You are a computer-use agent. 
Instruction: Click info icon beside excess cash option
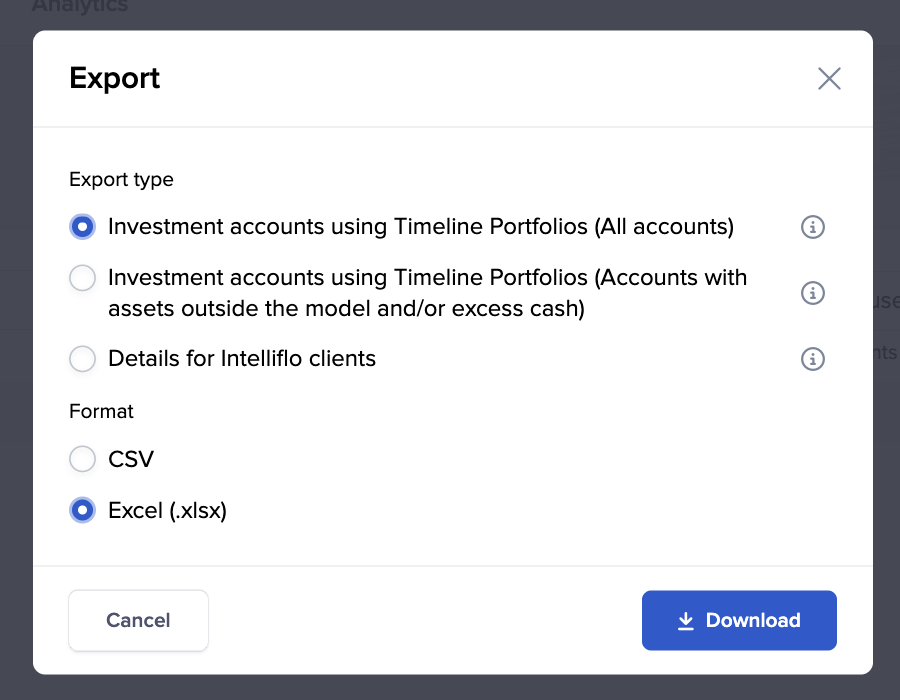click(813, 293)
